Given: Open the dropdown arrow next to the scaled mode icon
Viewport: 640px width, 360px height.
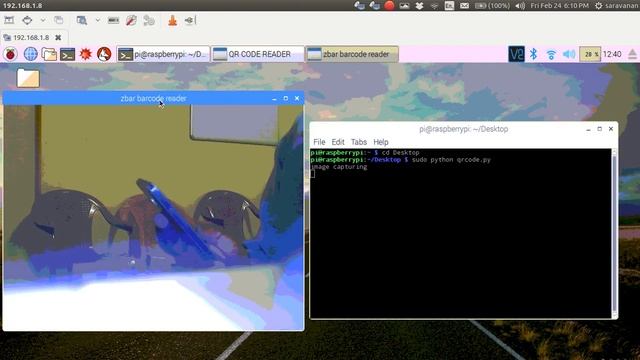Looking at the screenshot, I should [98, 20].
